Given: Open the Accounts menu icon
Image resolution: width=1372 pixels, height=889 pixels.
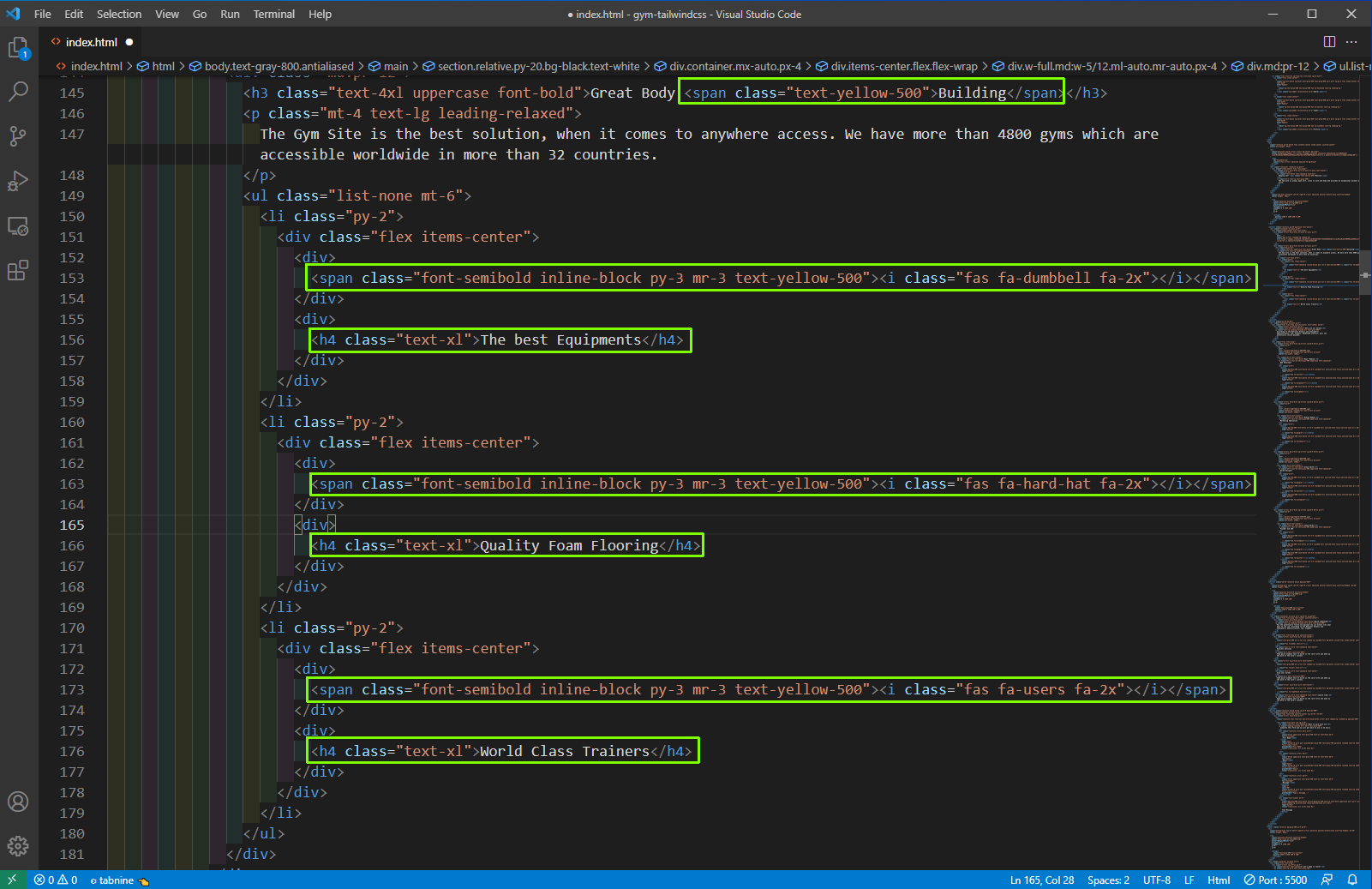Looking at the screenshot, I should pyautogui.click(x=19, y=802).
